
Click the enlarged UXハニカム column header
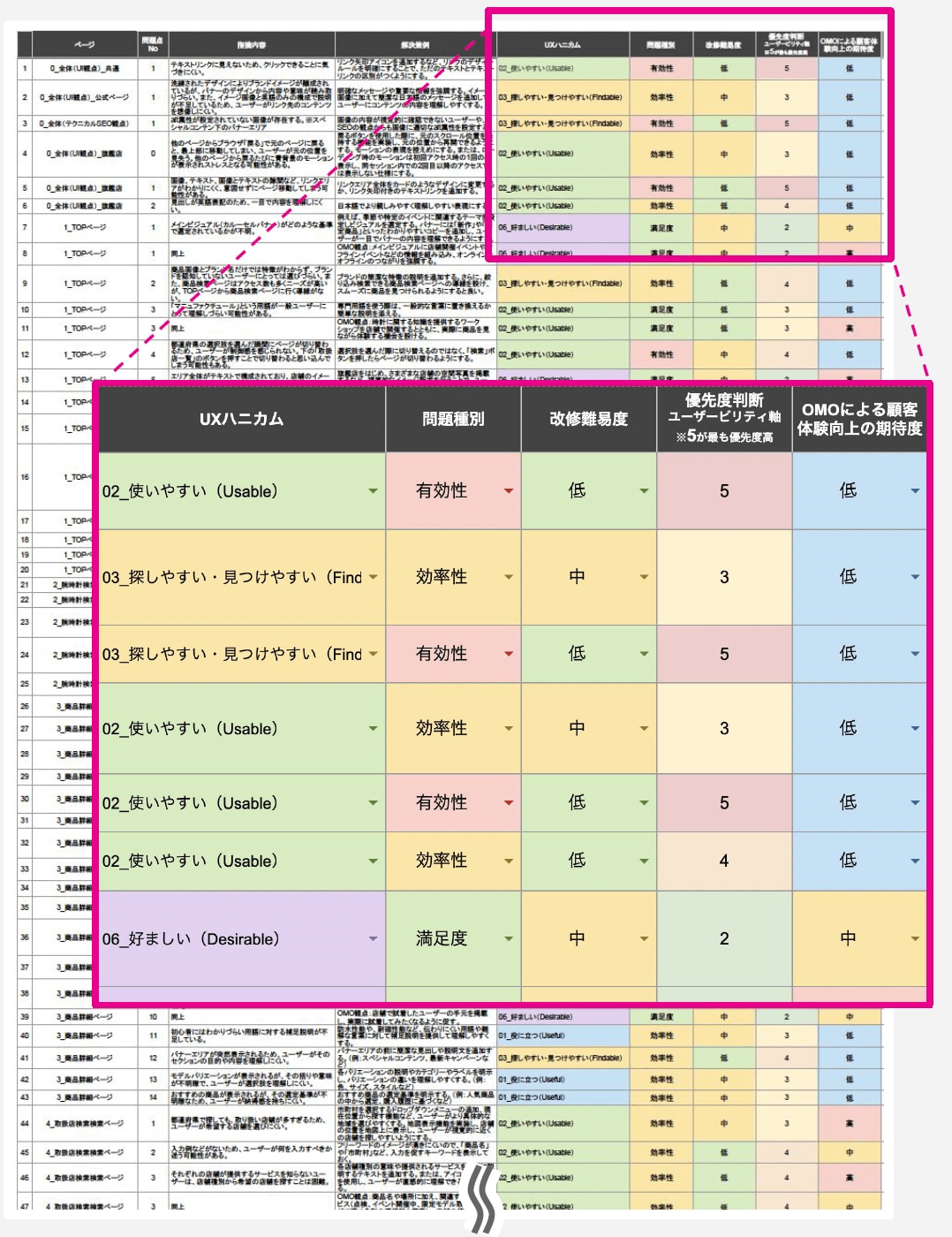[x=241, y=419]
